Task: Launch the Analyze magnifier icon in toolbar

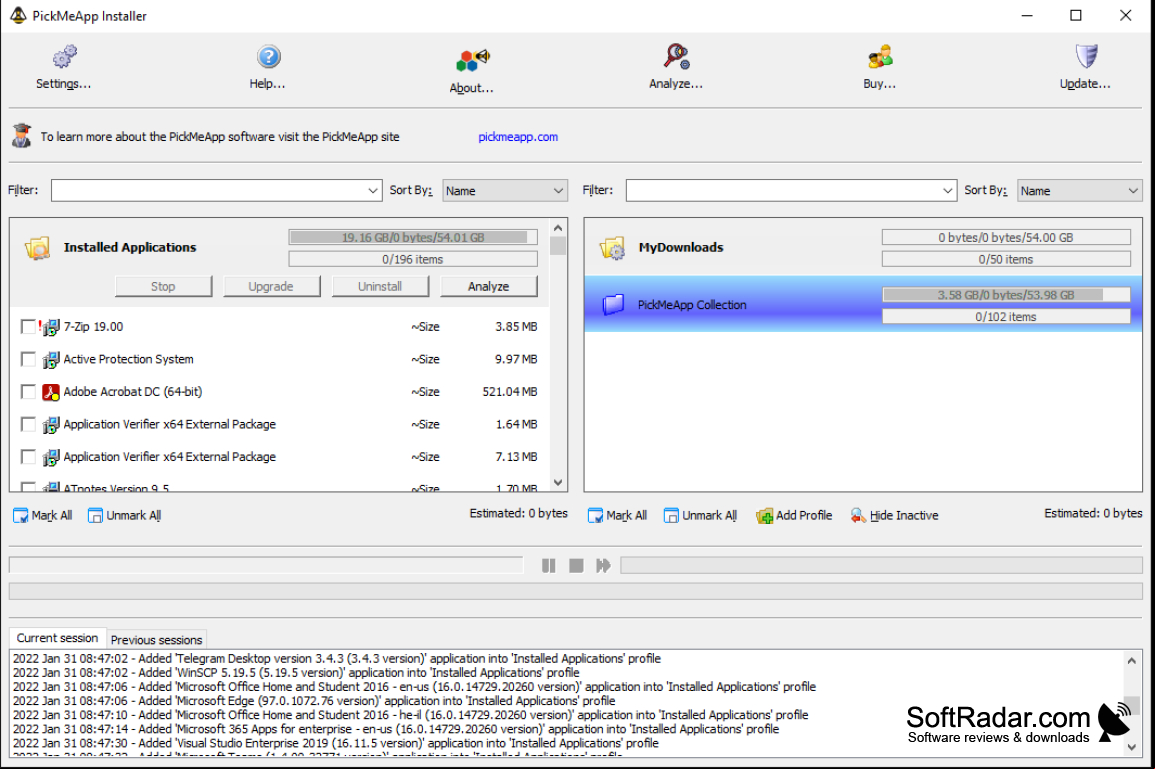Action: click(x=675, y=57)
